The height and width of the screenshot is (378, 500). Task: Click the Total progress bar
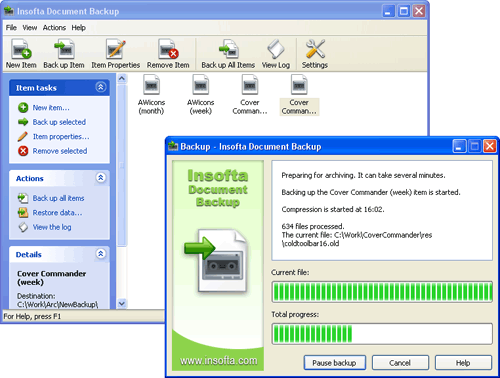[382, 334]
